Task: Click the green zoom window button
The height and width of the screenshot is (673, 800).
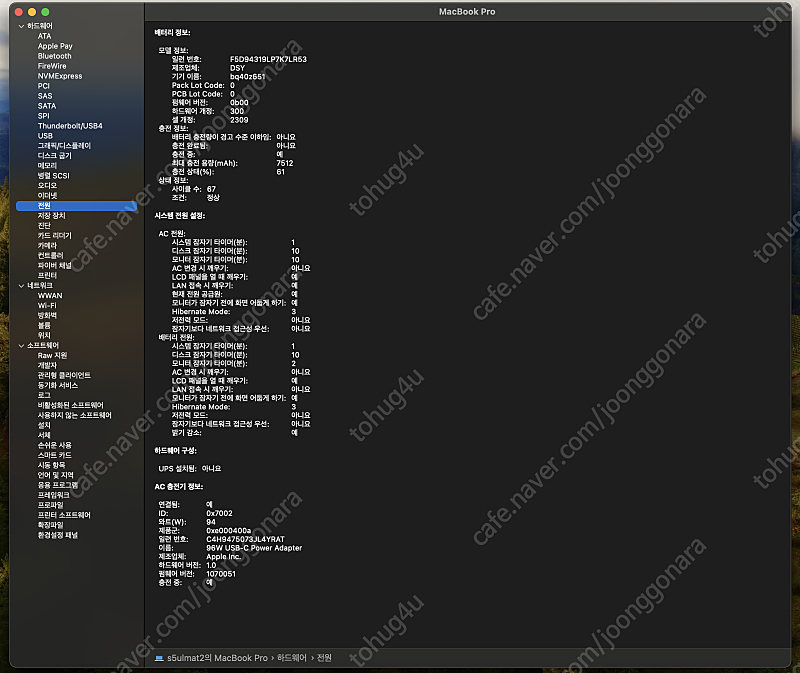Action: tap(46, 11)
